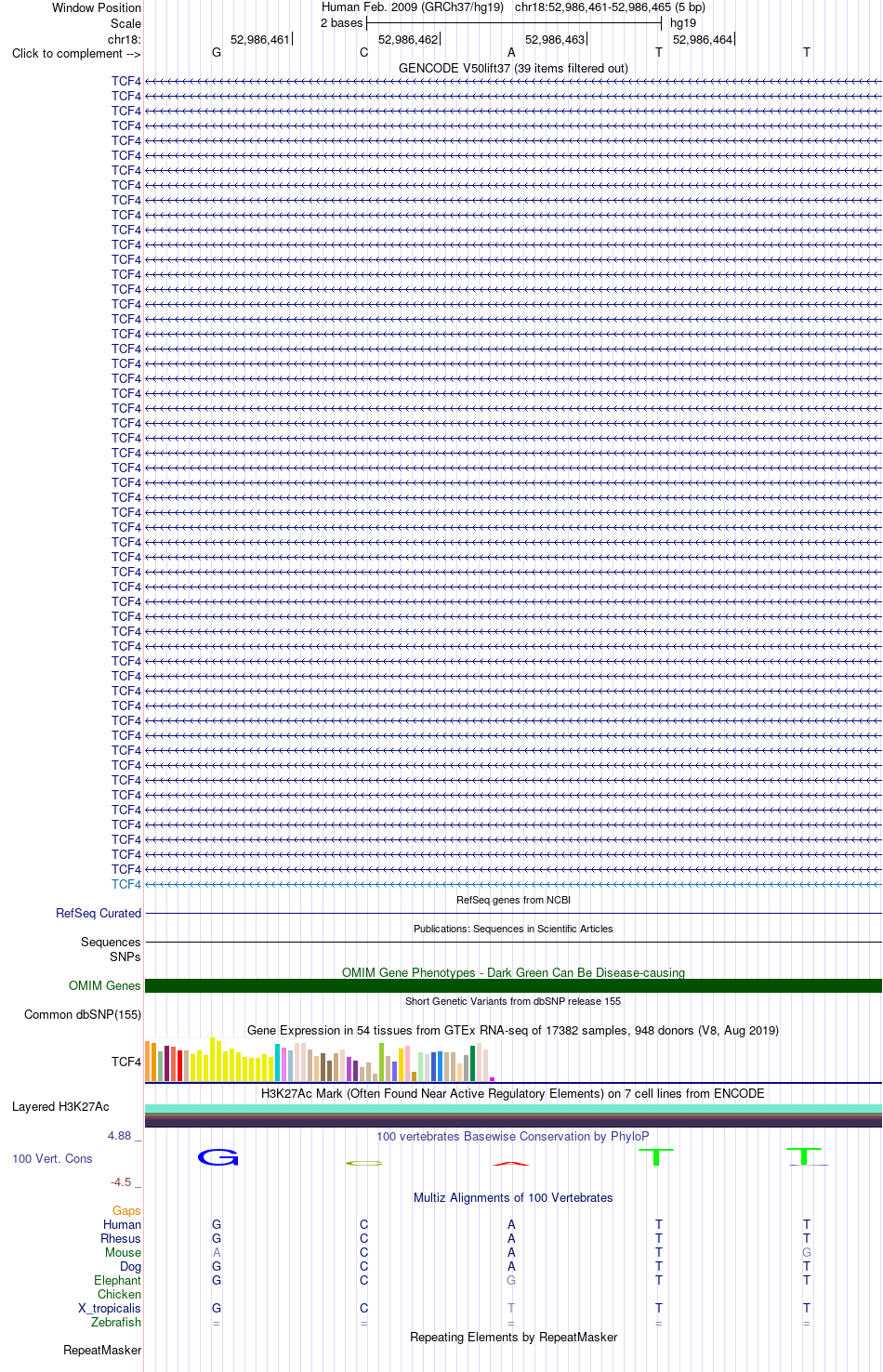The image size is (883, 1372).
Task: Click the Zebrafish species label
Action: point(116,1322)
